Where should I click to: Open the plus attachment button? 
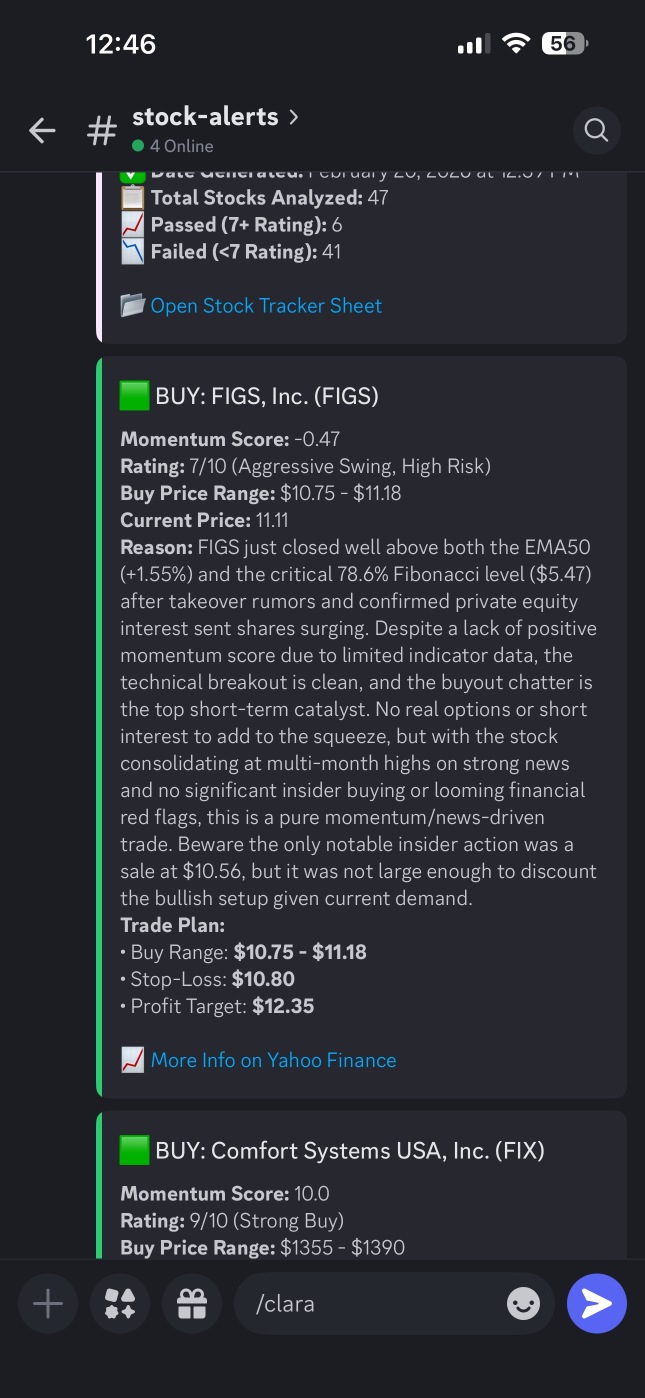point(48,1303)
